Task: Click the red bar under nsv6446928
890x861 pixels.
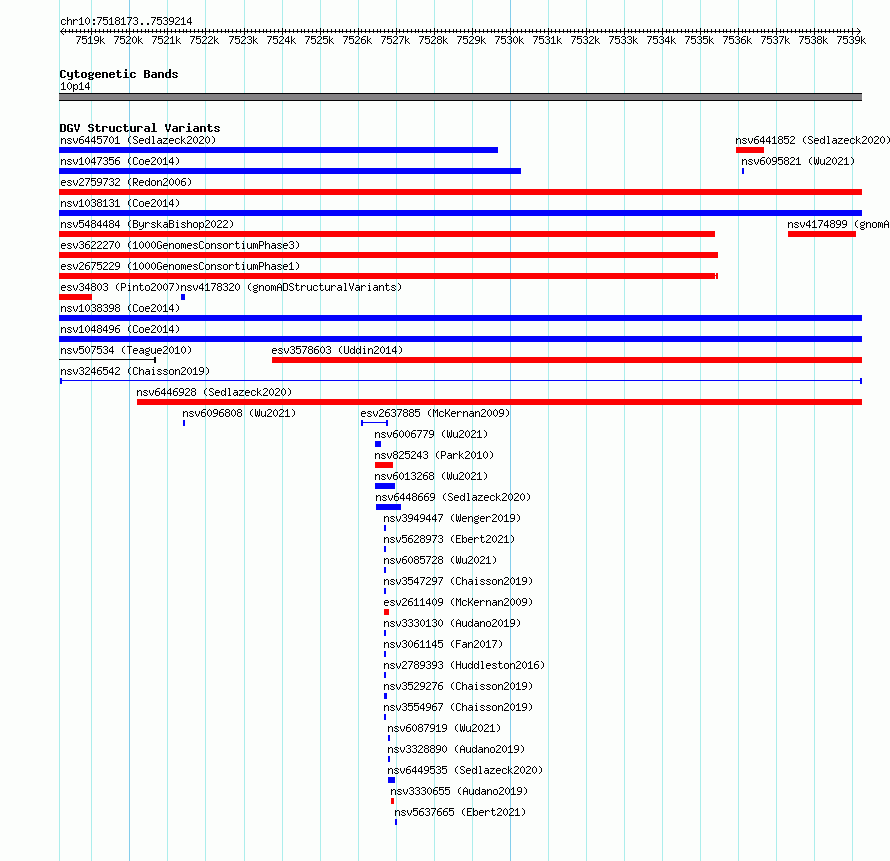Action: (499, 402)
